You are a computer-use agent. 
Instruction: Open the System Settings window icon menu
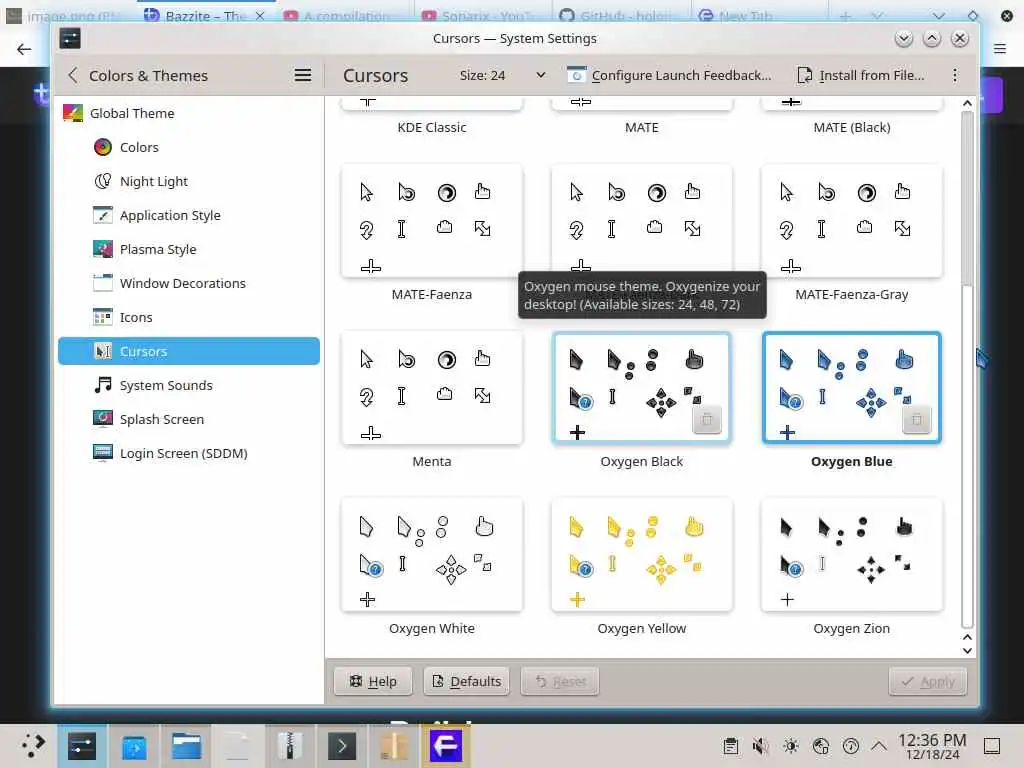click(70, 39)
